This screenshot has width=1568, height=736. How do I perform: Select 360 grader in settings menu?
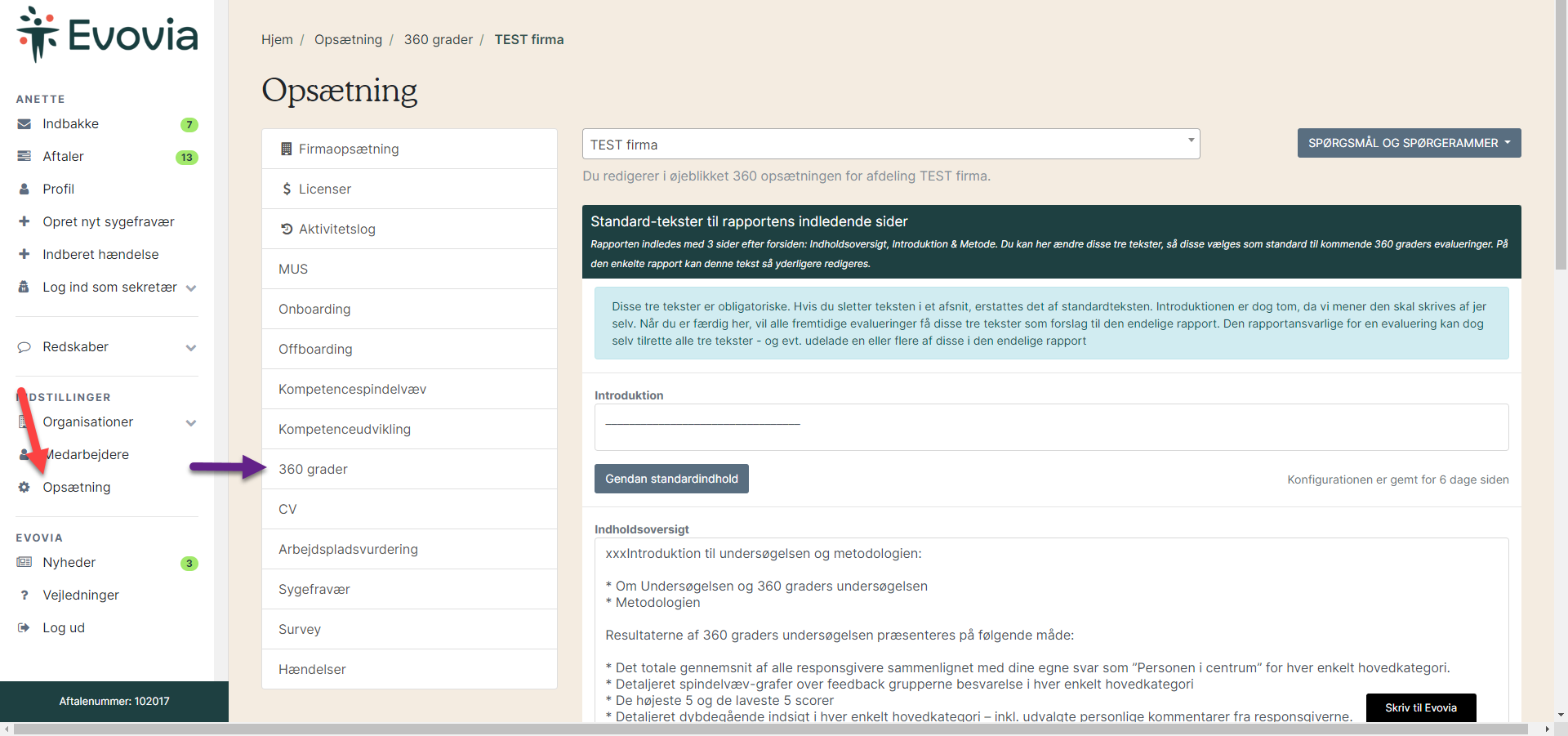(313, 469)
